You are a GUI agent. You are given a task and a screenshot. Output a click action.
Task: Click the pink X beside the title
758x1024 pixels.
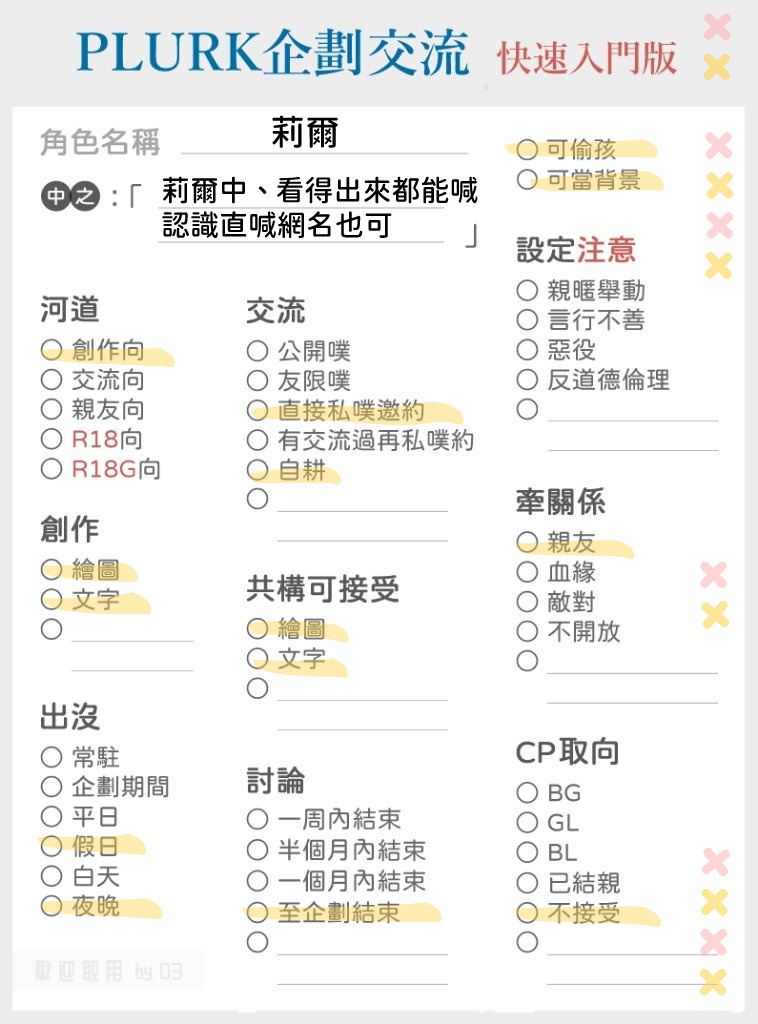click(717, 27)
